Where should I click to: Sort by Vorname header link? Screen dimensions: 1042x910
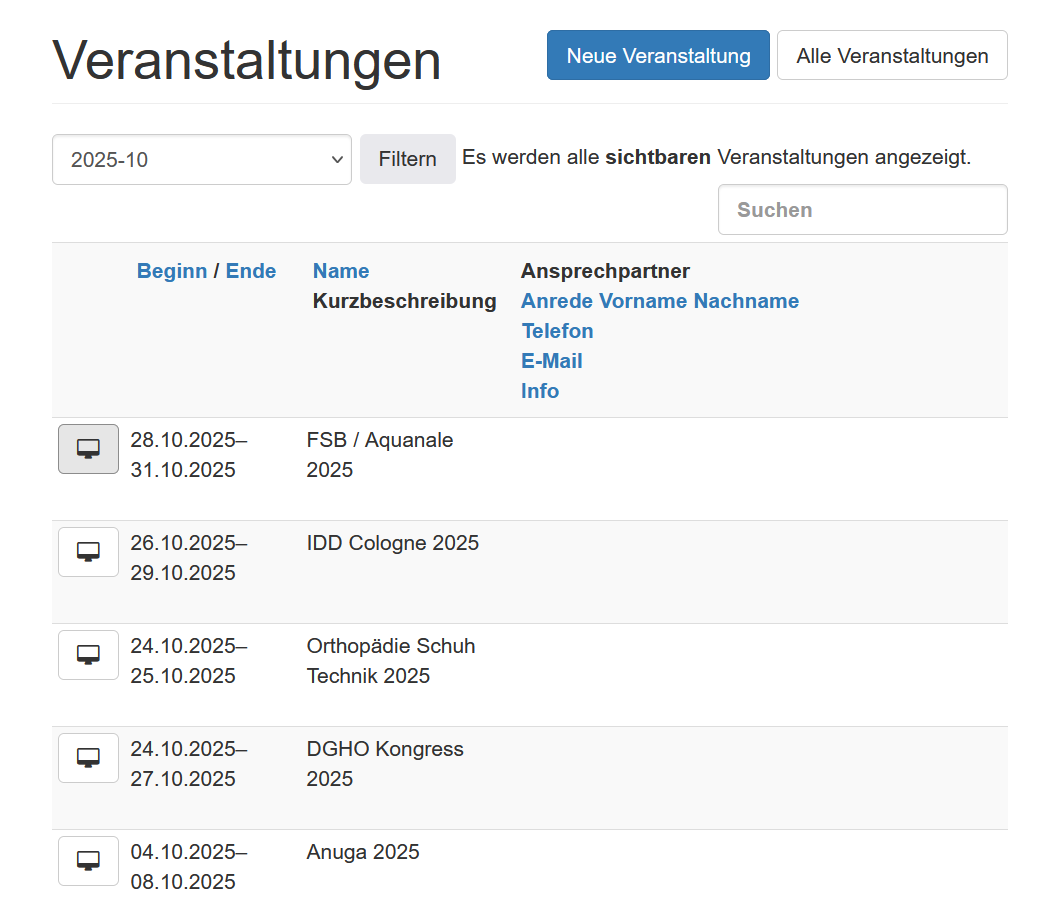(645, 301)
